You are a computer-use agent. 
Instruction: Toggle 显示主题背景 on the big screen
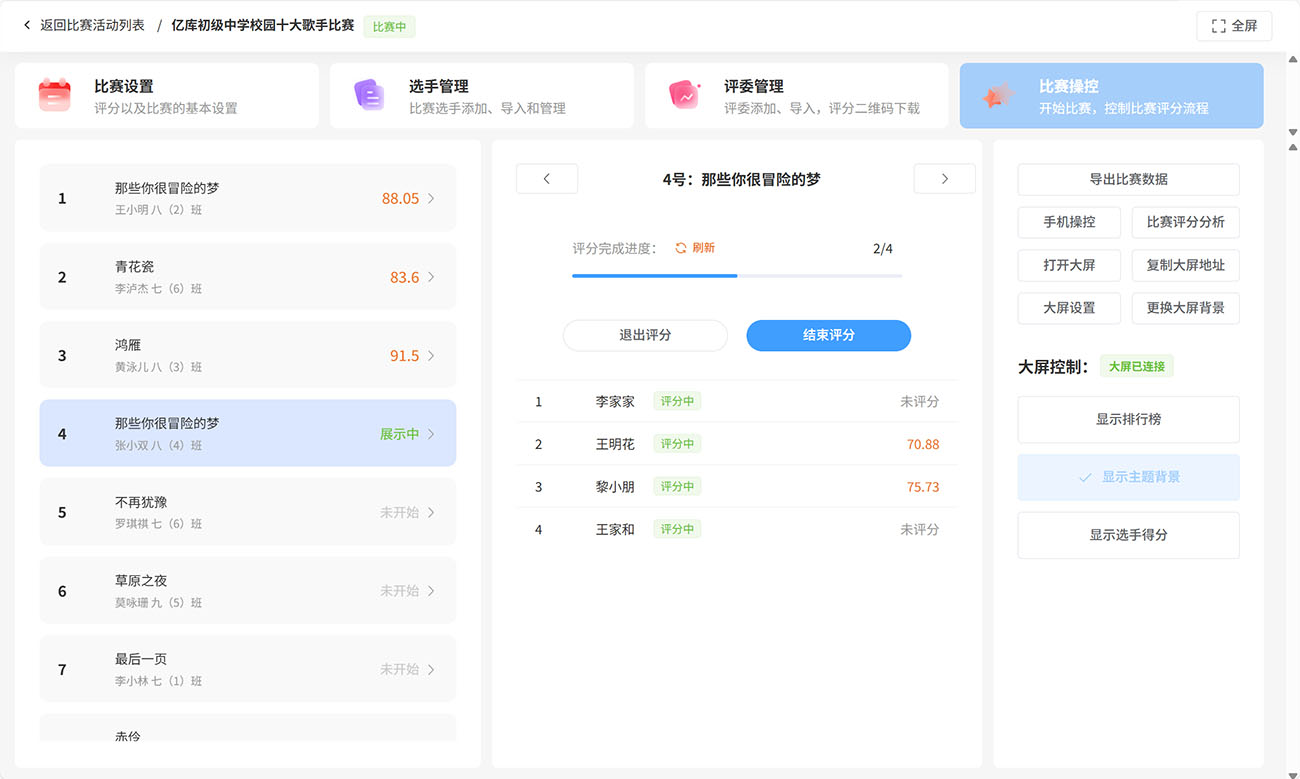pos(1128,477)
